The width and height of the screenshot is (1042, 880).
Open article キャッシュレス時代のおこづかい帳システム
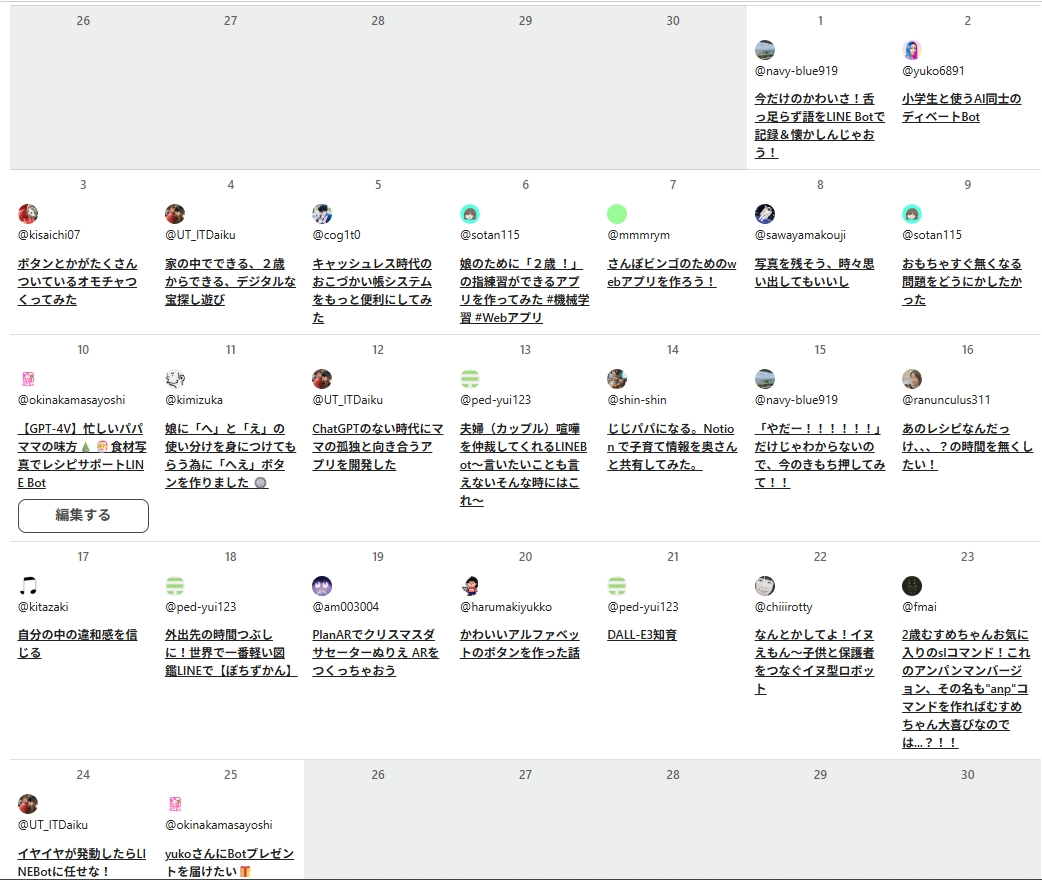[372, 290]
